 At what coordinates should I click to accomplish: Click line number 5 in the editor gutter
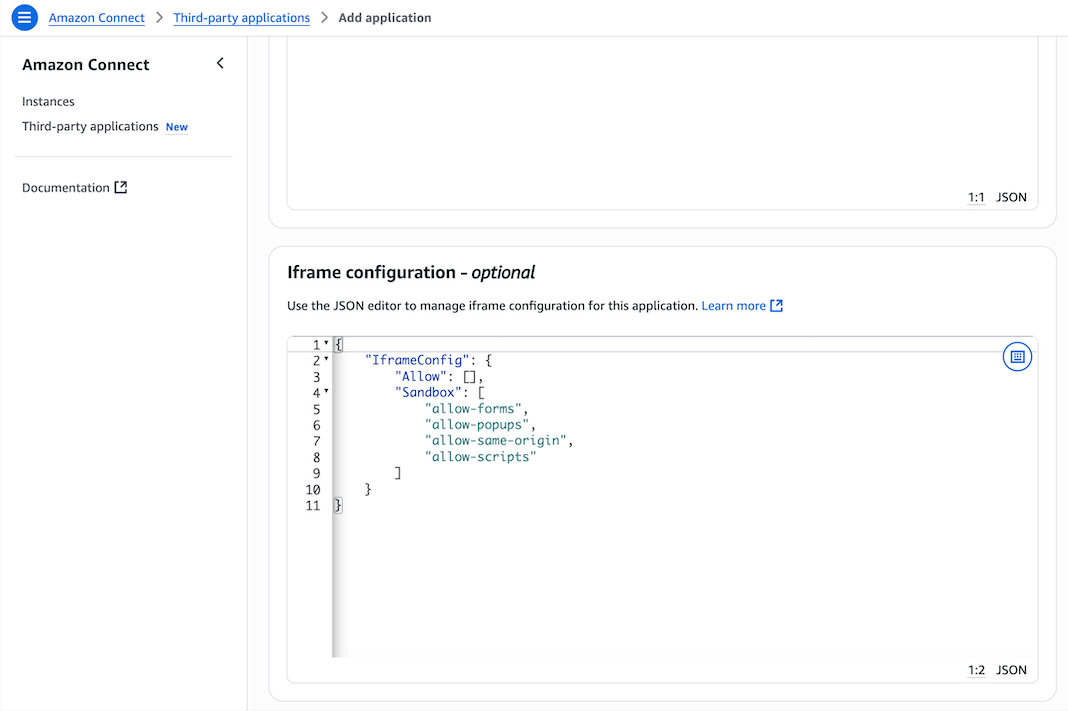pyautogui.click(x=316, y=408)
